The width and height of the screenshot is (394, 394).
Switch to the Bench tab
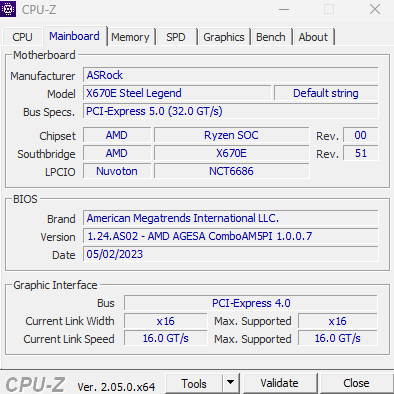click(271, 37)
